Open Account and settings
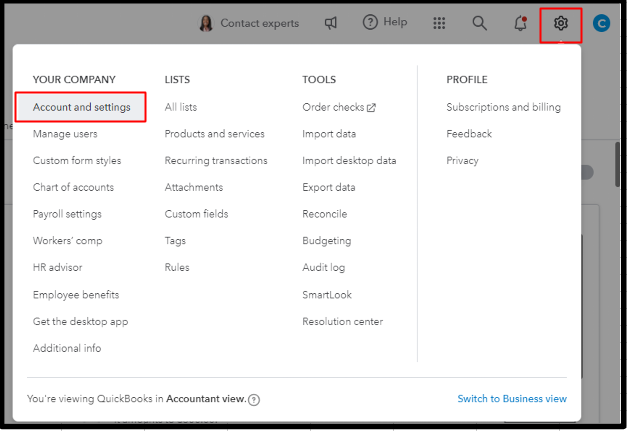Image resolution: width=627 pixels, height=431 pixels. (81, 107)
